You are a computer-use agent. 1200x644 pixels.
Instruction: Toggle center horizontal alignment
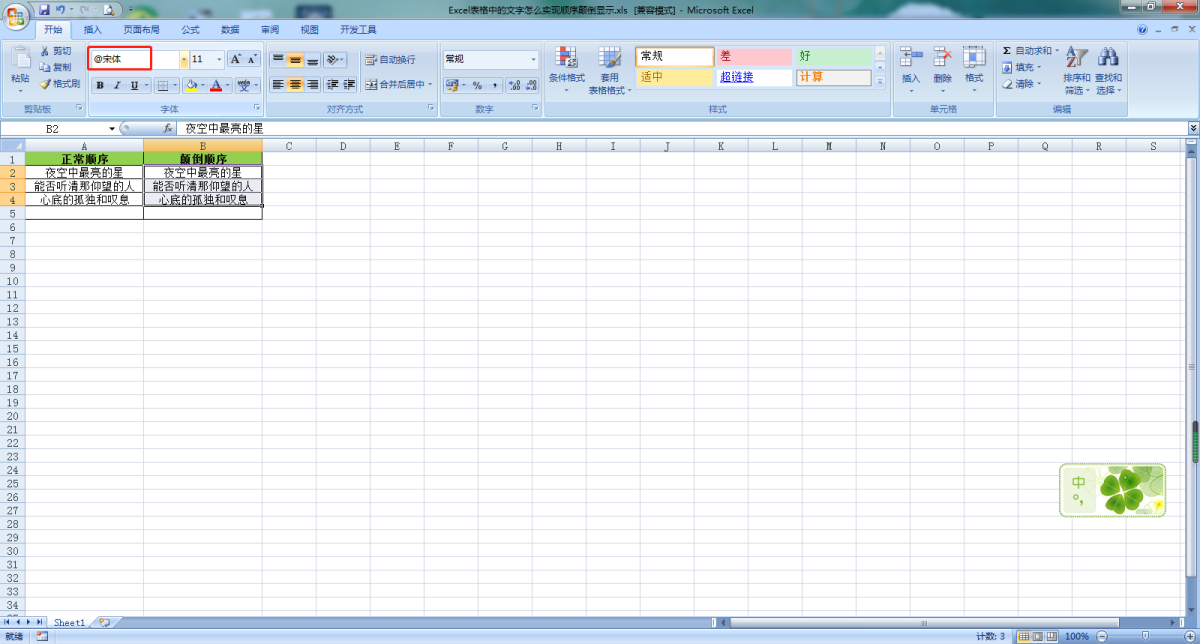pos(295,85)
